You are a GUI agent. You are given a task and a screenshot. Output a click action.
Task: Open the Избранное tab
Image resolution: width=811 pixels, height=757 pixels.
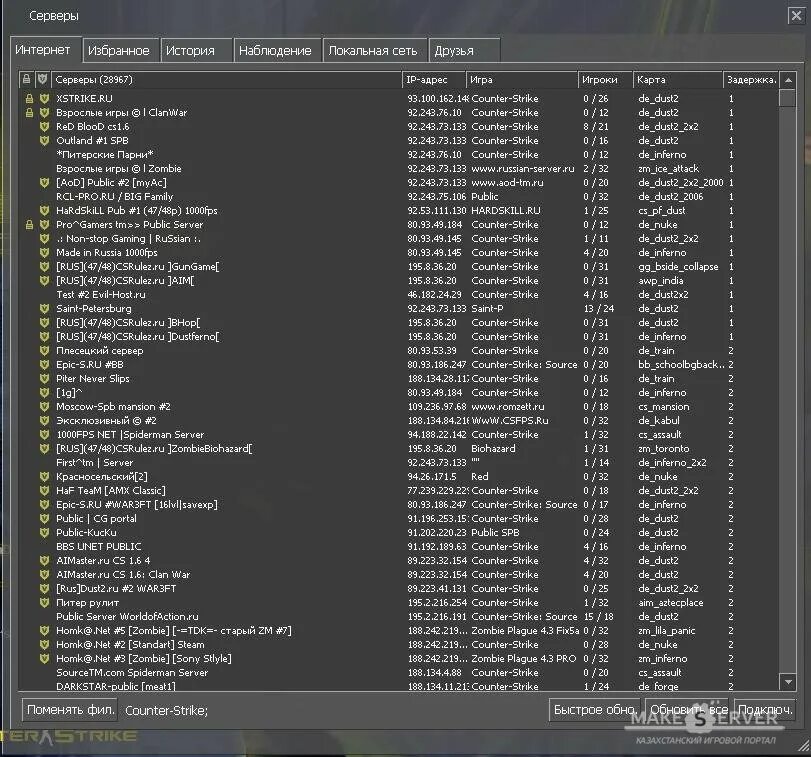[121, 51]
